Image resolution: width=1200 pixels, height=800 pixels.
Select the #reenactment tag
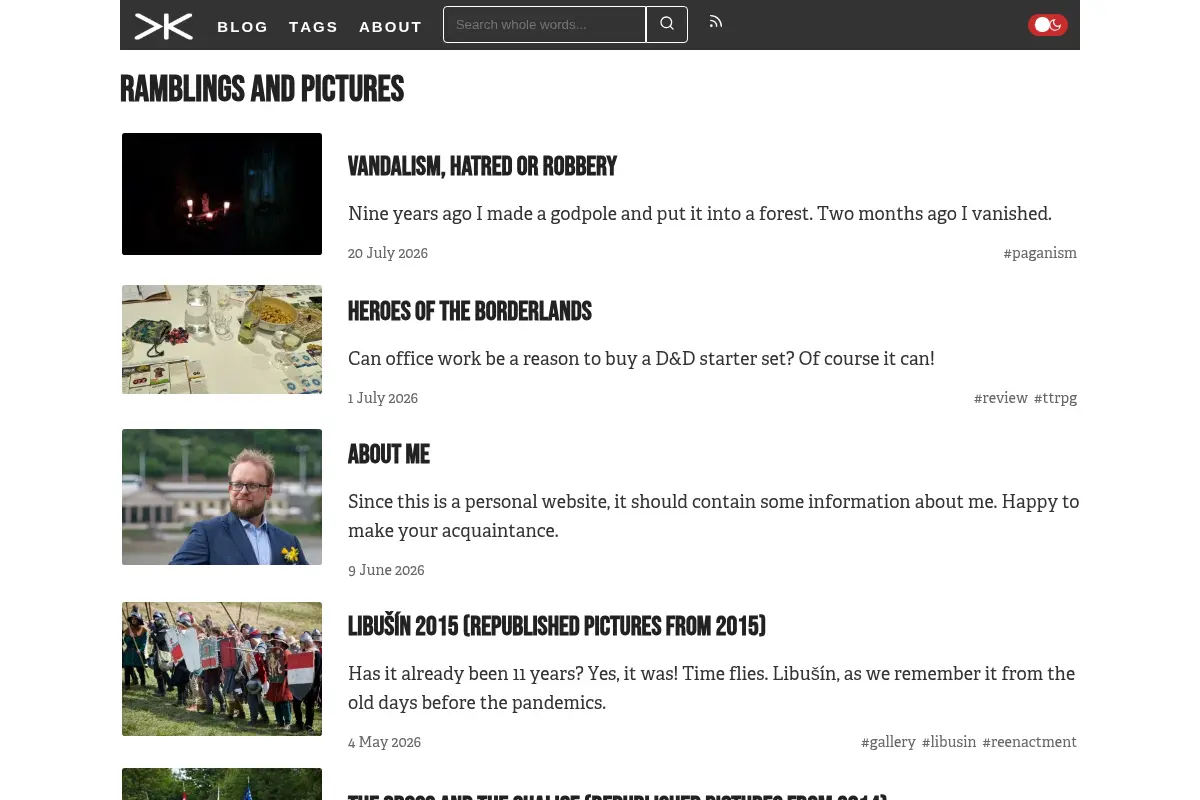point(1030,742)
